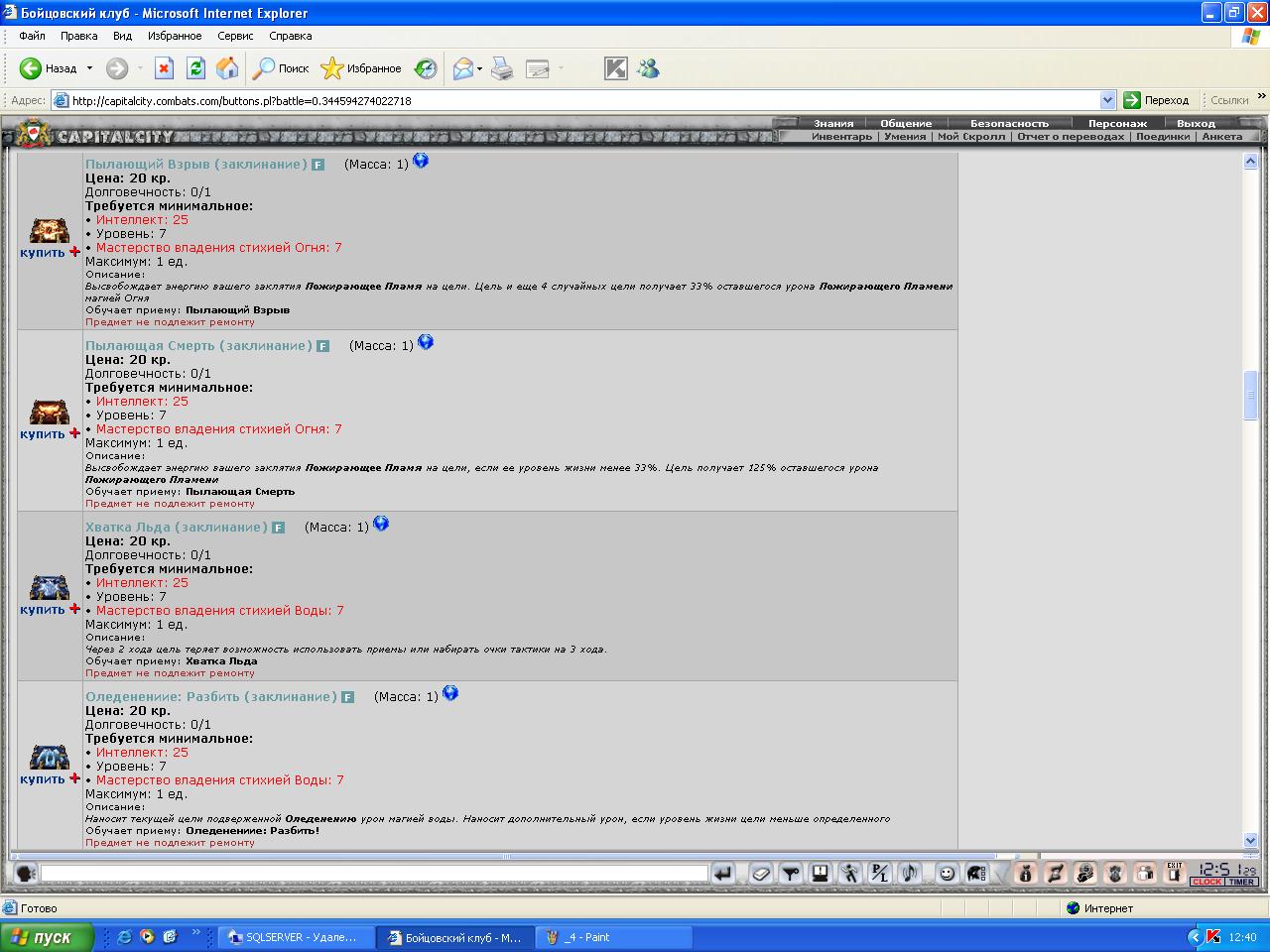Image resolution: width=1270 pixels, height=952 pixels.
Task: Click the Messenger icon in IE toolbar
Action: click(x=649, y=68)
